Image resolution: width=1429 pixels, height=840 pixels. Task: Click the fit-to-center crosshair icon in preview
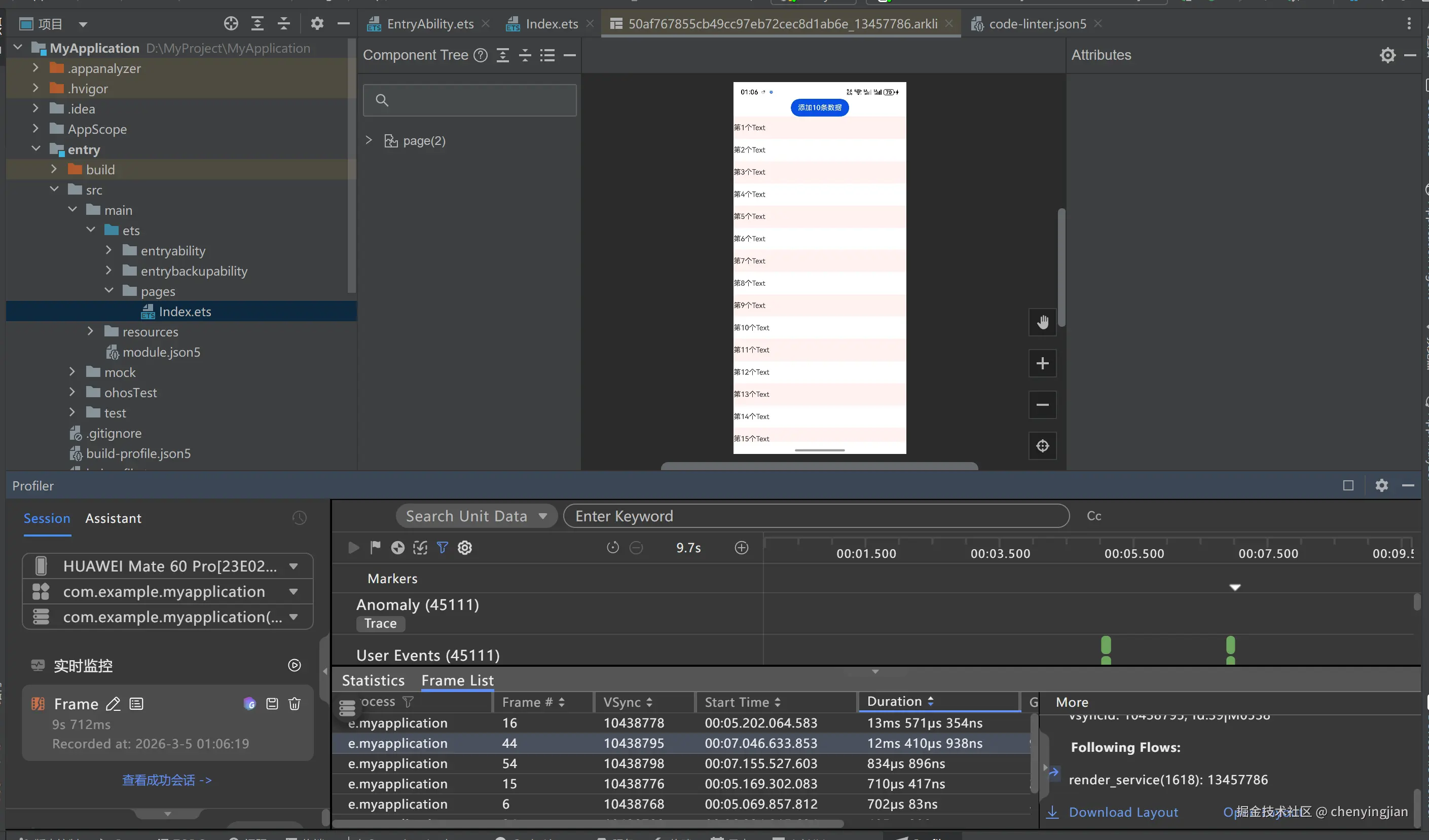(x=1042, y=446)
